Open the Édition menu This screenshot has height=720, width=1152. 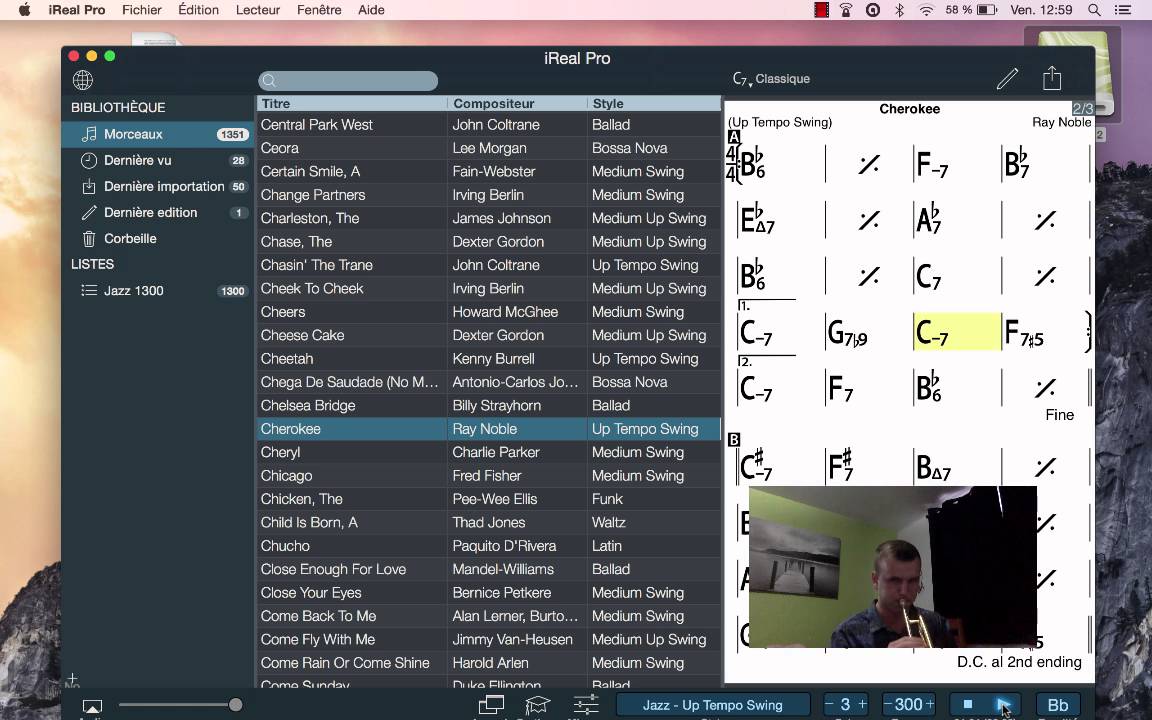[198, 10]
